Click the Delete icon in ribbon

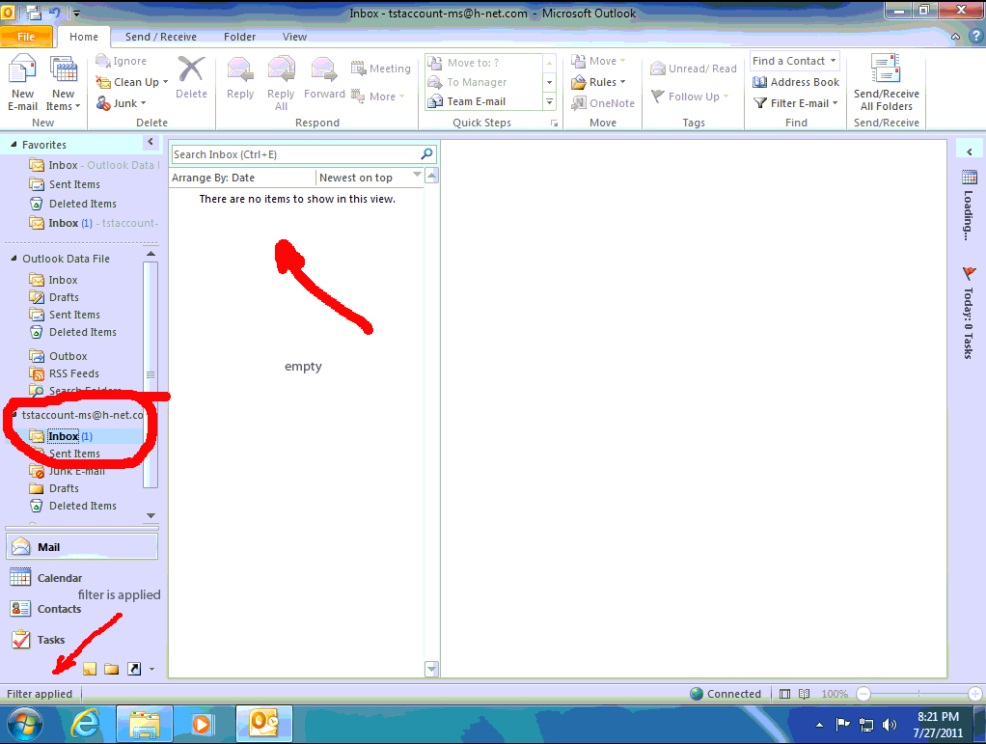[190, 72]
